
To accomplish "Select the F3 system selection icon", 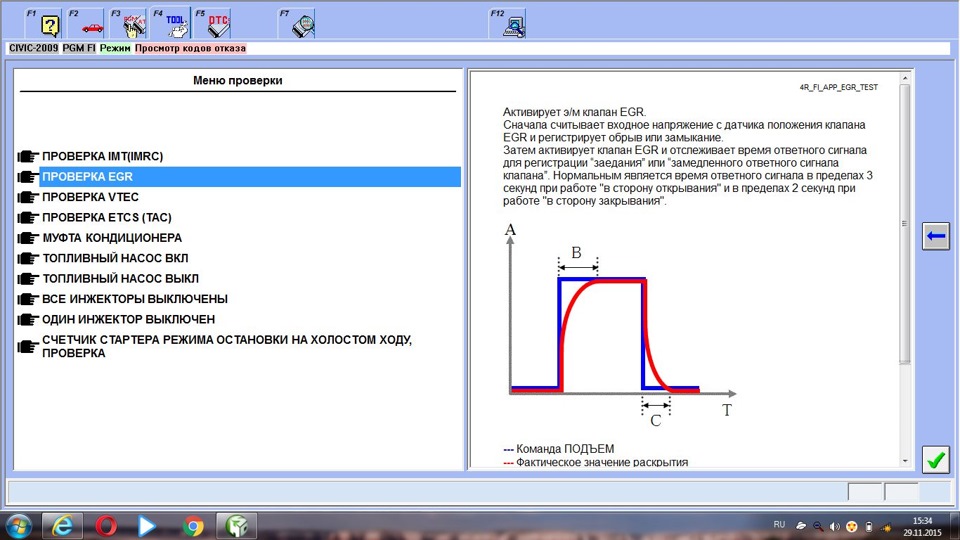I will 128,24.
